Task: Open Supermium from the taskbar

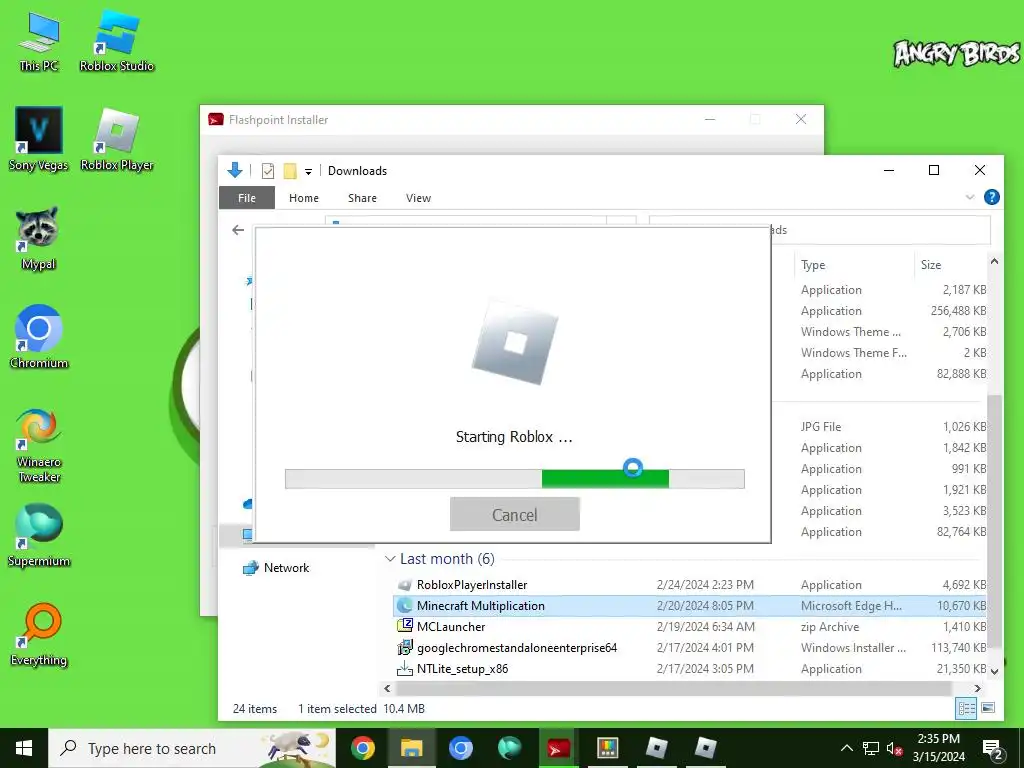Action: pos(509,748)
